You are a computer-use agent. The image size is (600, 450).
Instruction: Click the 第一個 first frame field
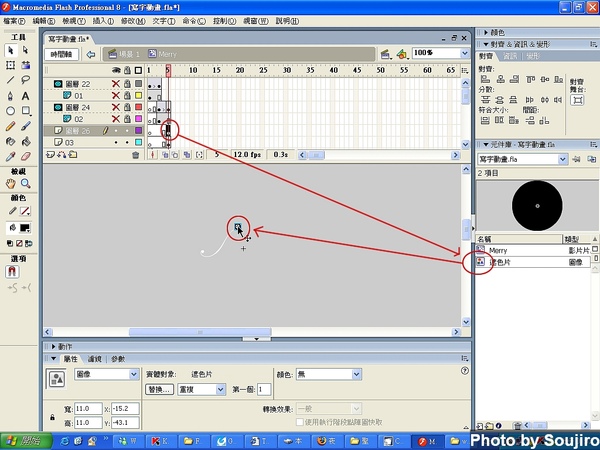point(264,390)
